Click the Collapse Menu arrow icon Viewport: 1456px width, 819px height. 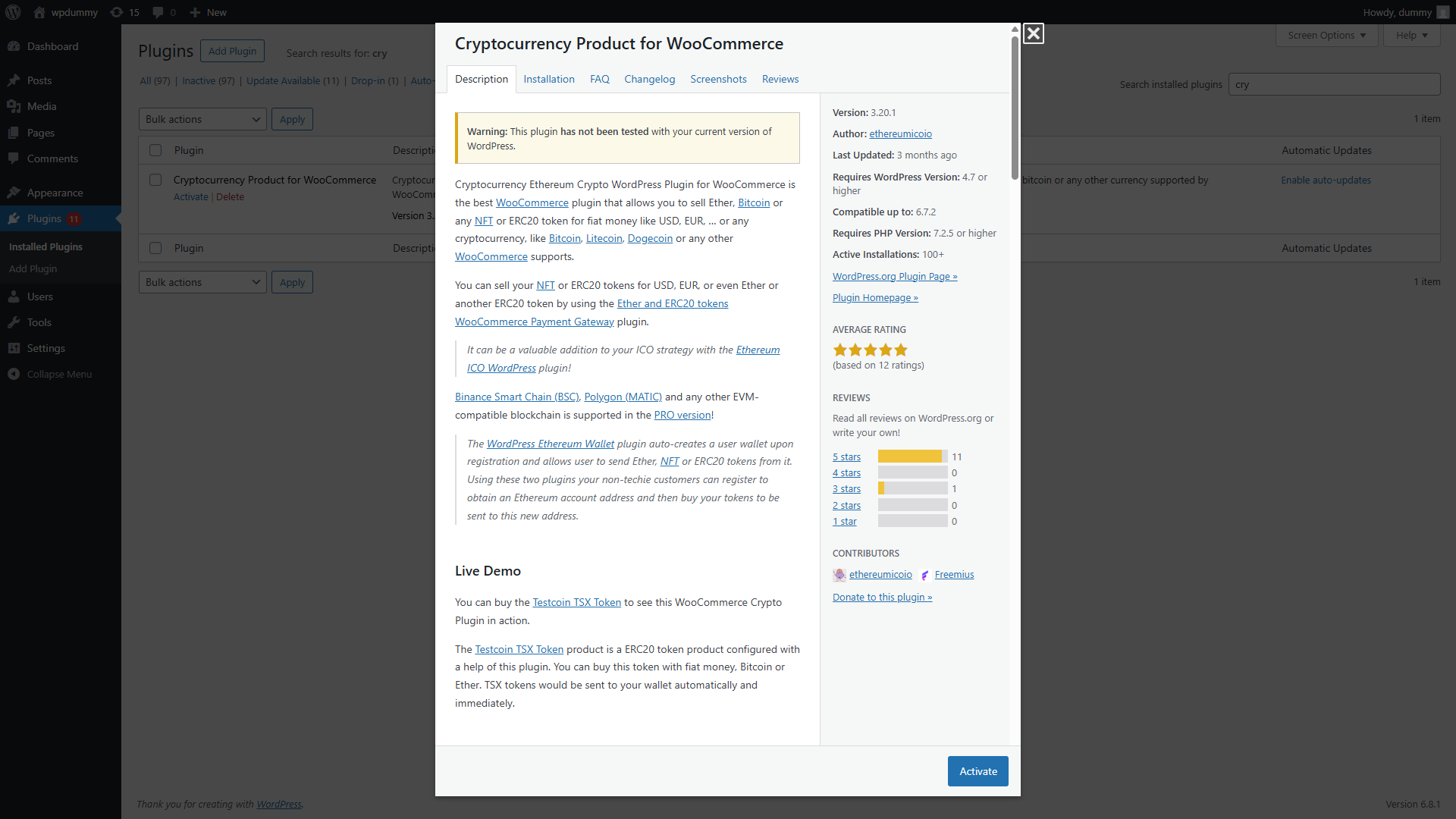click(x=14, y=374)
